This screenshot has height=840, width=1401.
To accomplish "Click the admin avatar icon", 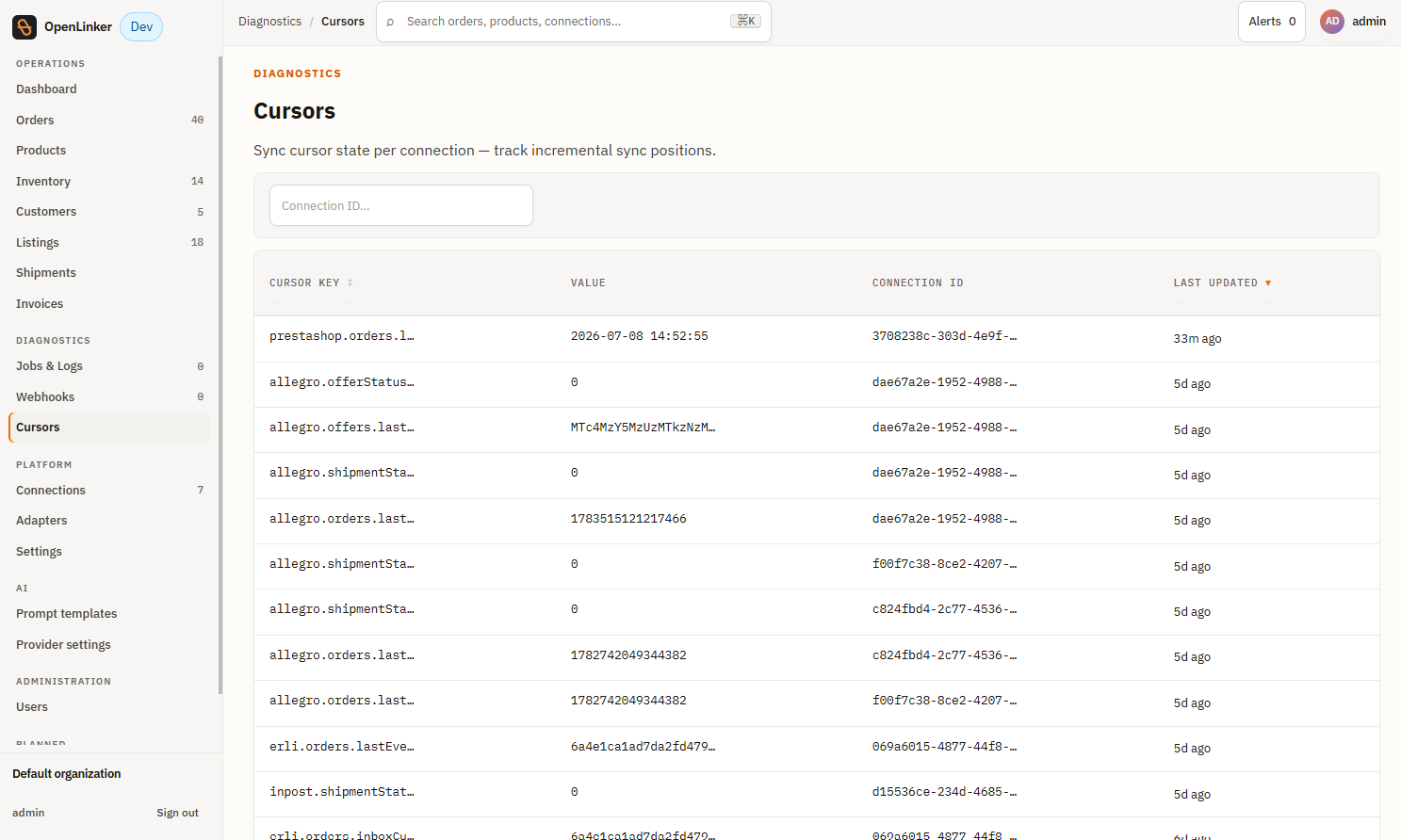I will [x=1331, y=22].
